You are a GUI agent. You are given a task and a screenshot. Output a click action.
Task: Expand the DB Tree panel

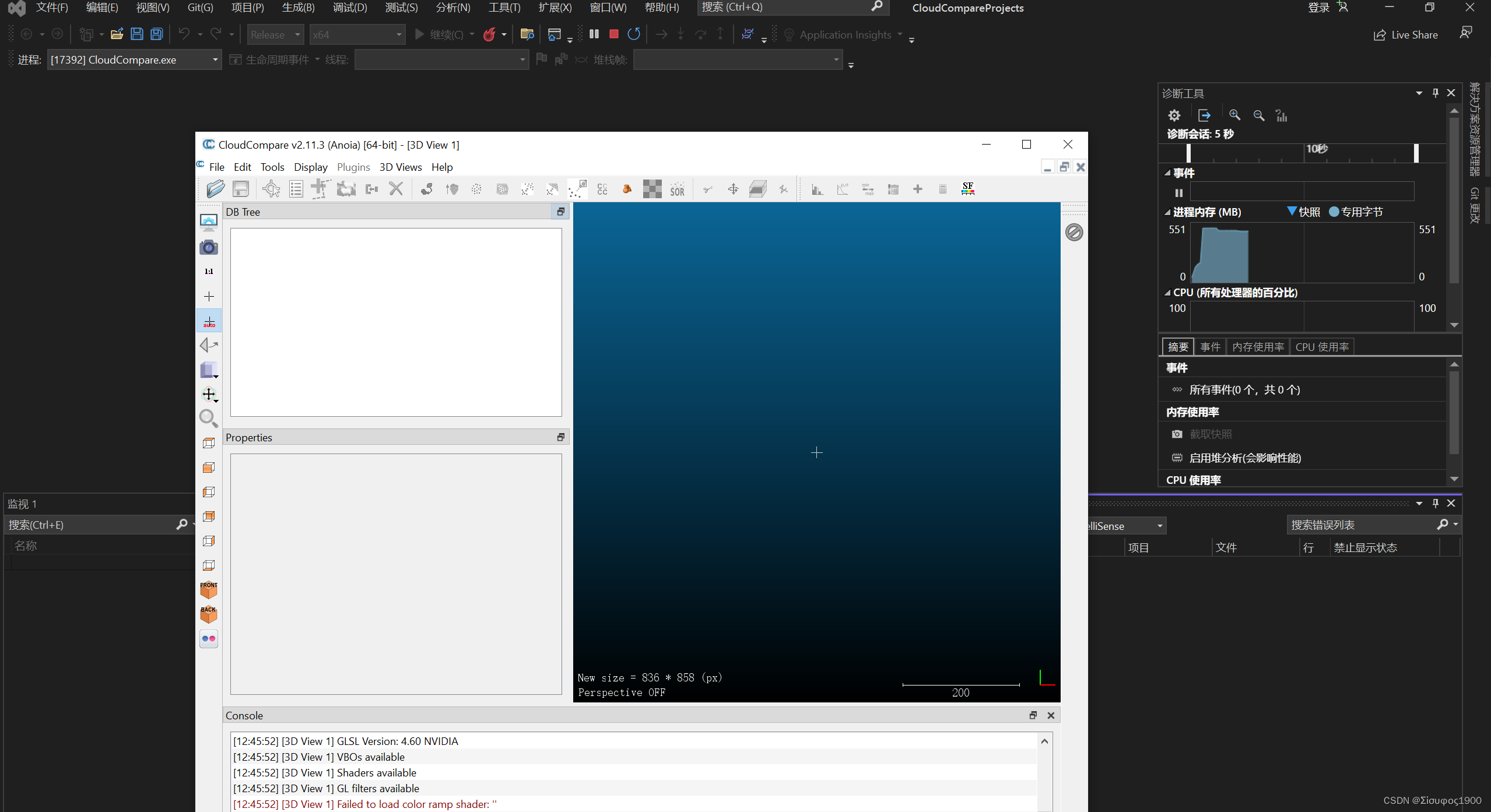[x=560, y=212]
